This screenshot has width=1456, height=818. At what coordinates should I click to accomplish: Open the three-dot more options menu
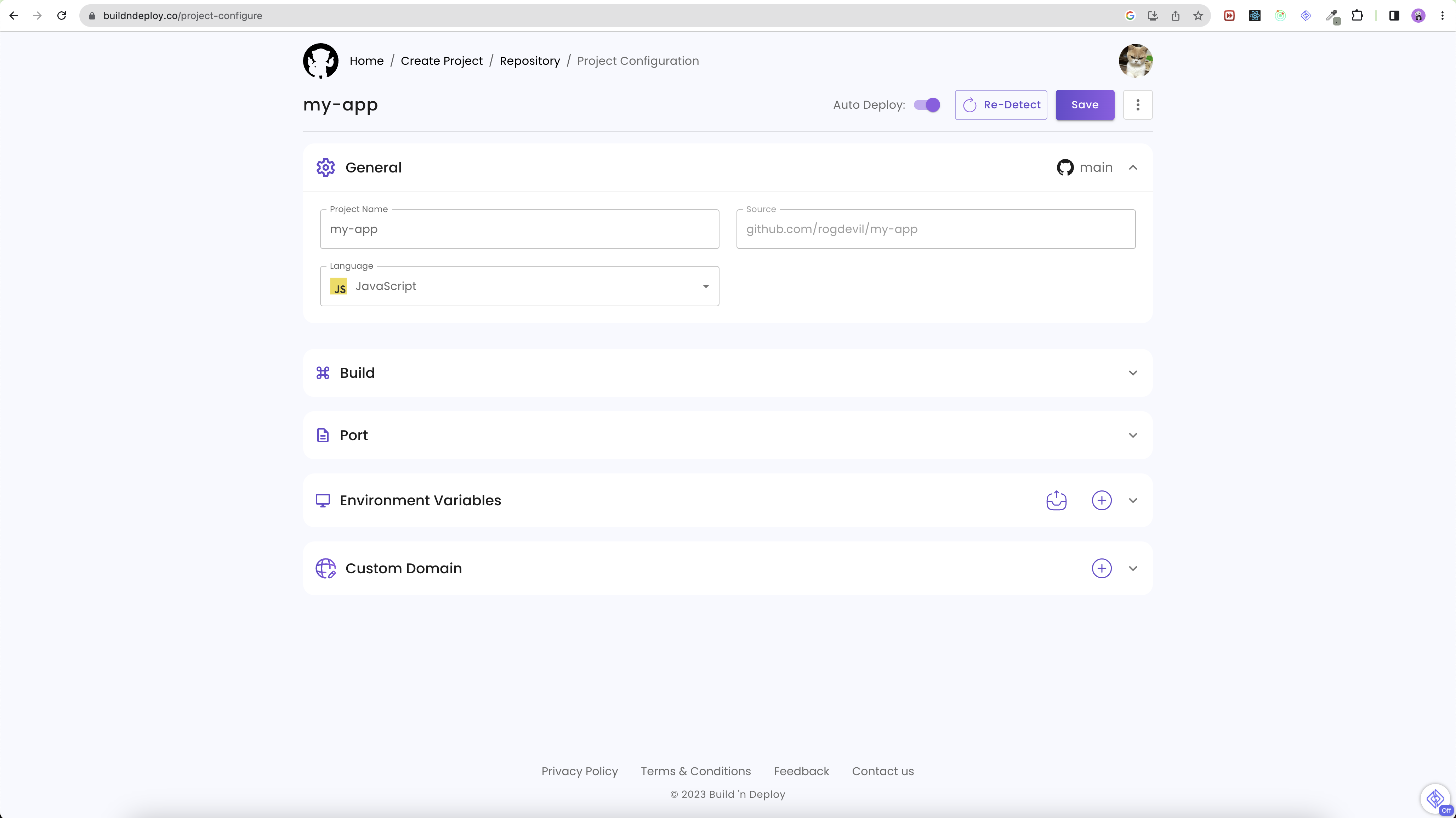(x=1137, y=104)
